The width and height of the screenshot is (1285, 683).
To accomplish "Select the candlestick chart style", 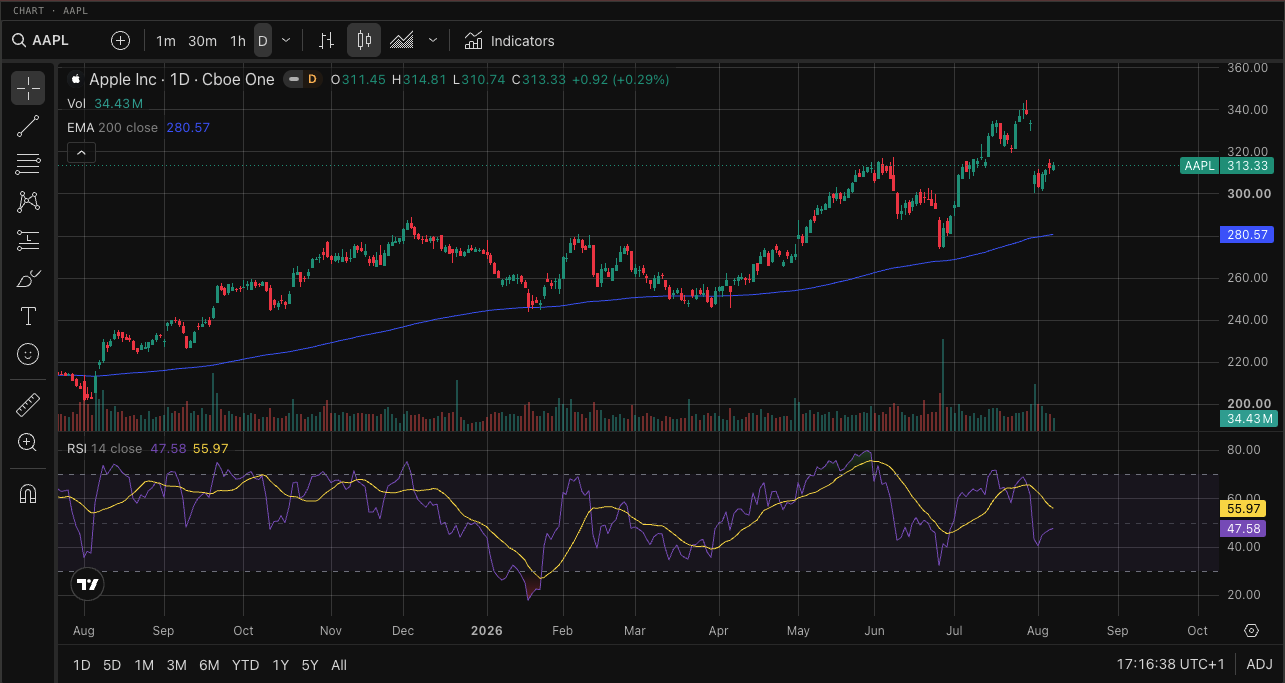I will click(x=364, y=41).
